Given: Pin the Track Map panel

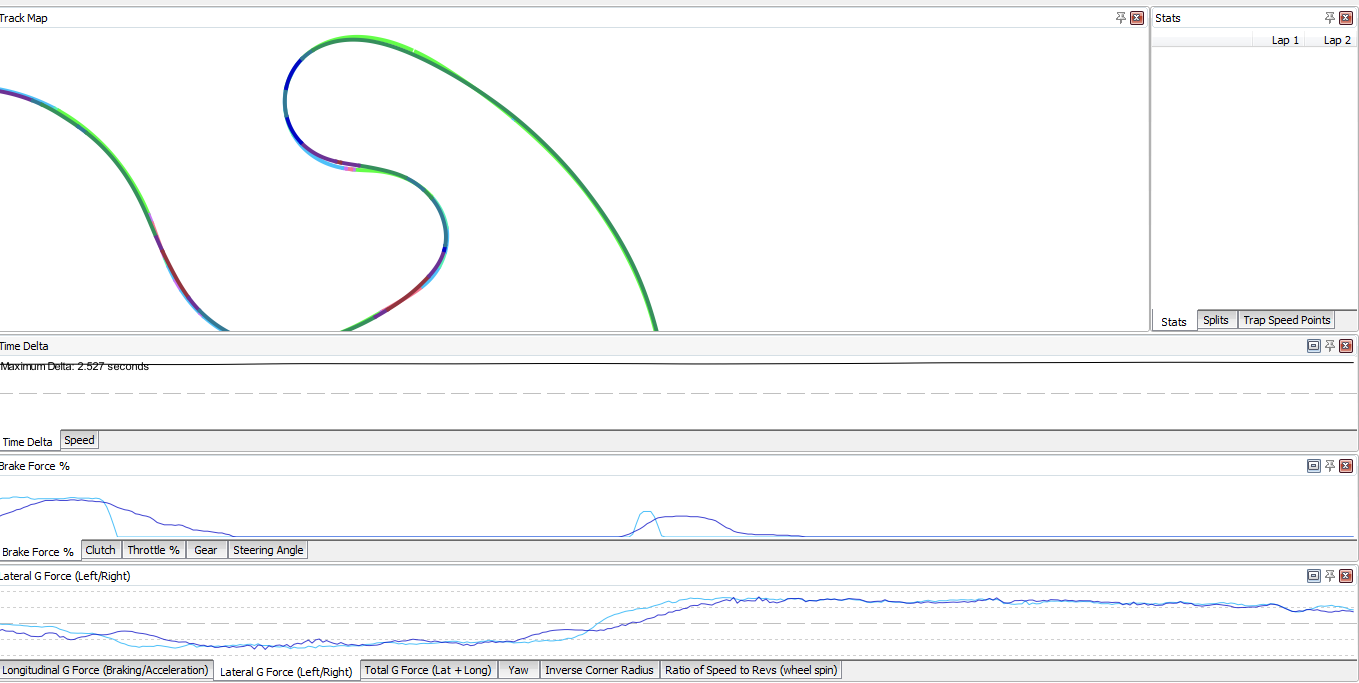Looking at the screenshot, I should point(1121,18).
